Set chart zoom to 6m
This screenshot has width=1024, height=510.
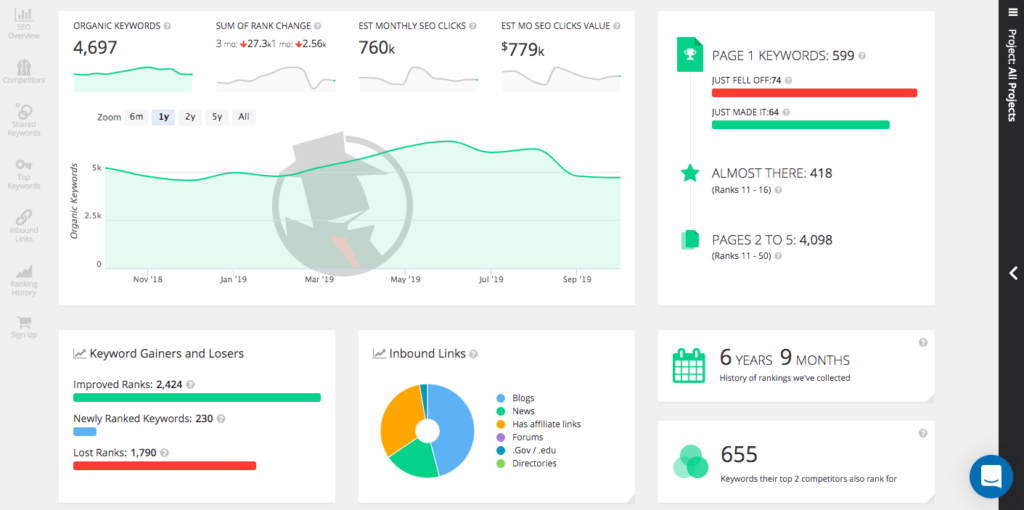coord(136,117)
